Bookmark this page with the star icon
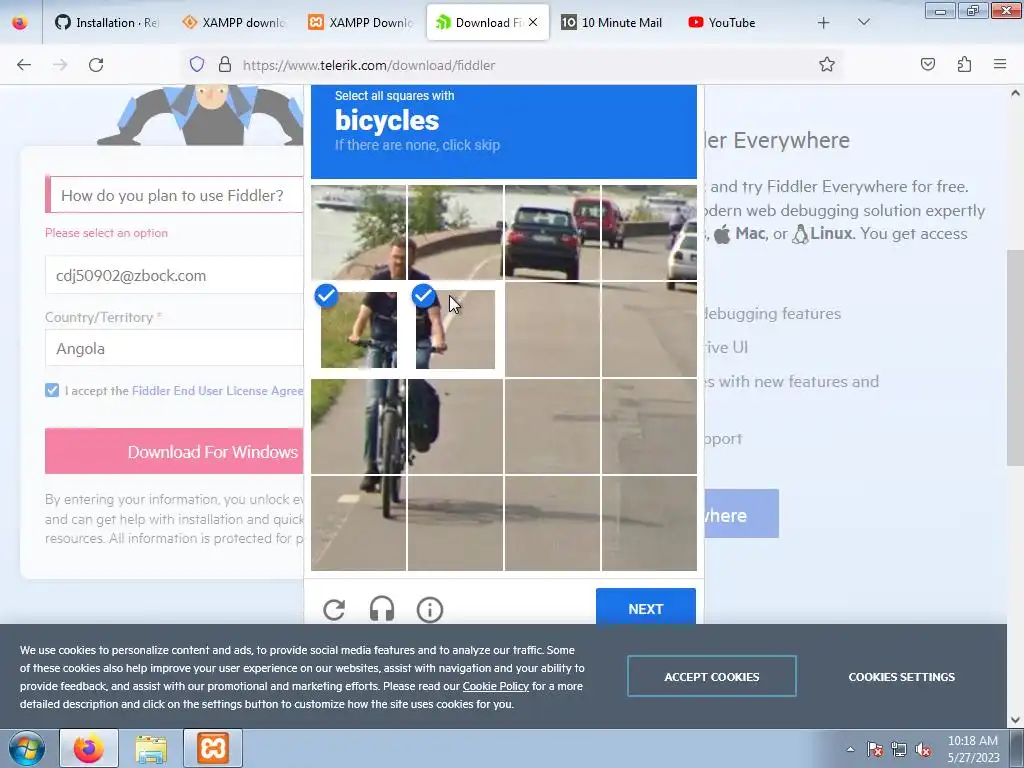 (827, 64)
